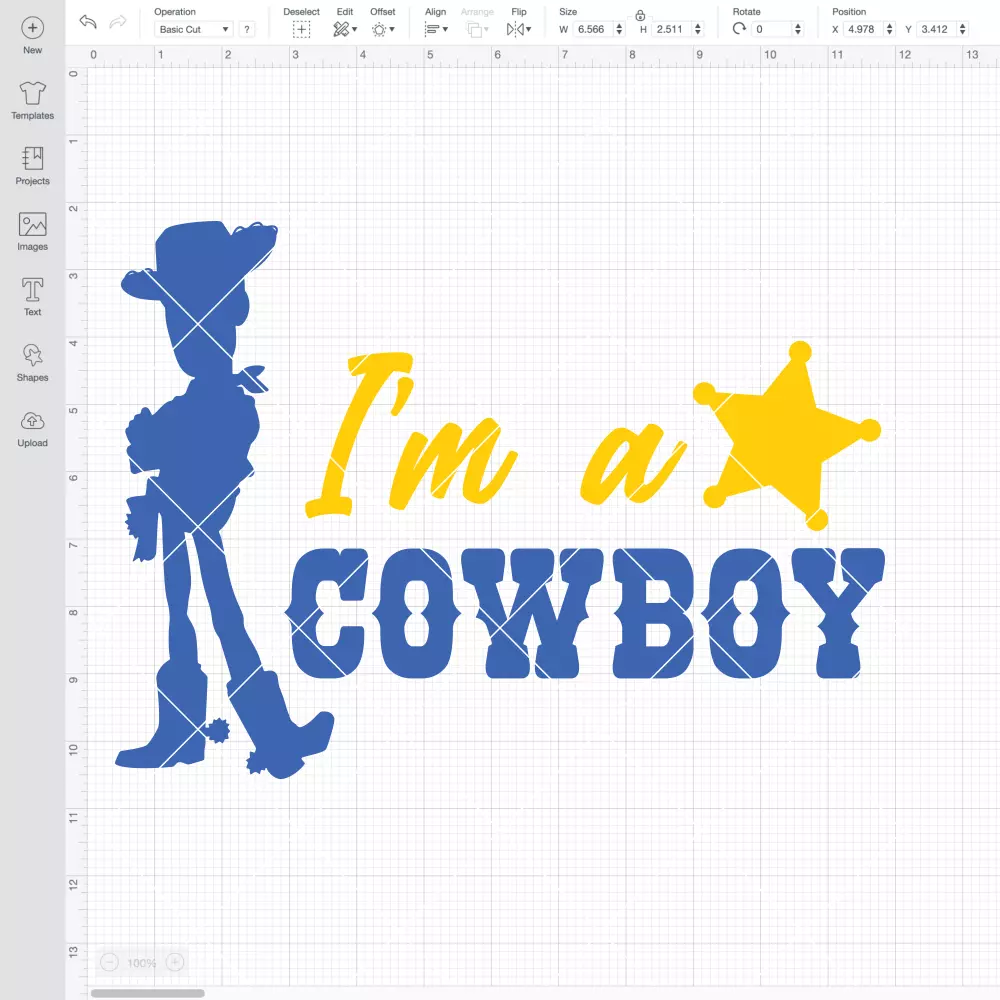Image resolution: width=1000 pixels, height=1000 pixels.
Task: Adjust the rotate stepper arrows
Action: 798,29
